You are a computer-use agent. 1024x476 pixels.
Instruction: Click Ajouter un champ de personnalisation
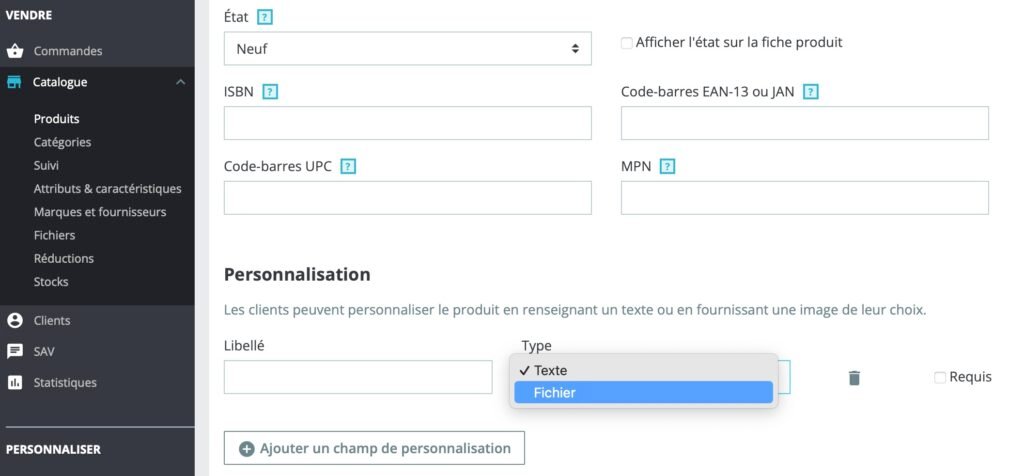(x=374, y=448)
